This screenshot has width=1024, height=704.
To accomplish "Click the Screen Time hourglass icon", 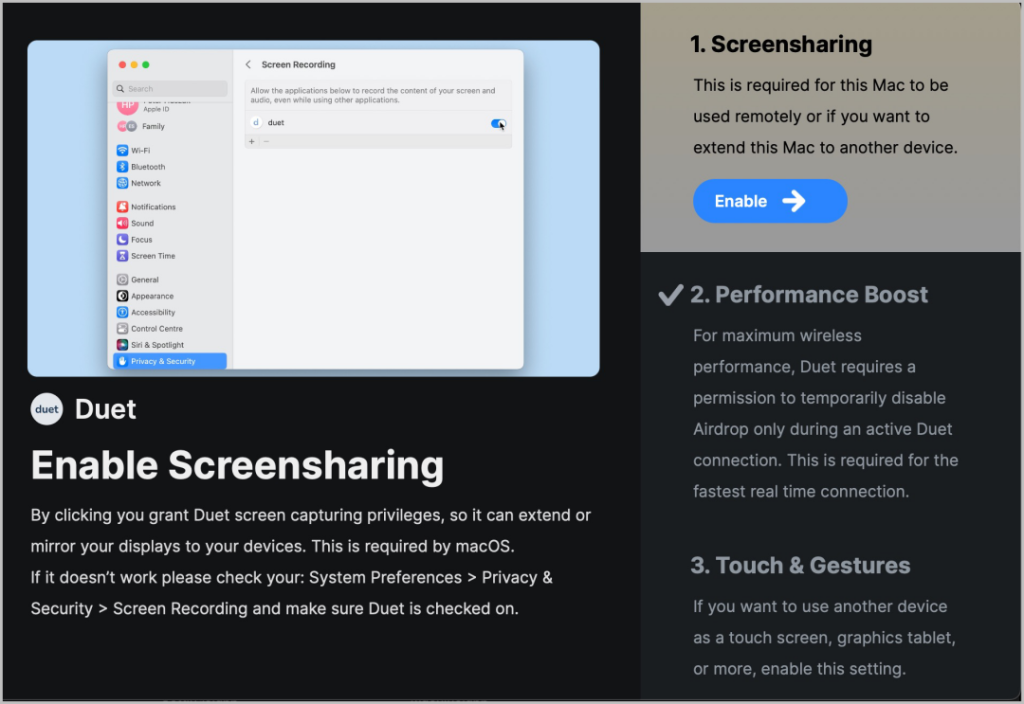I will point(122,255).
